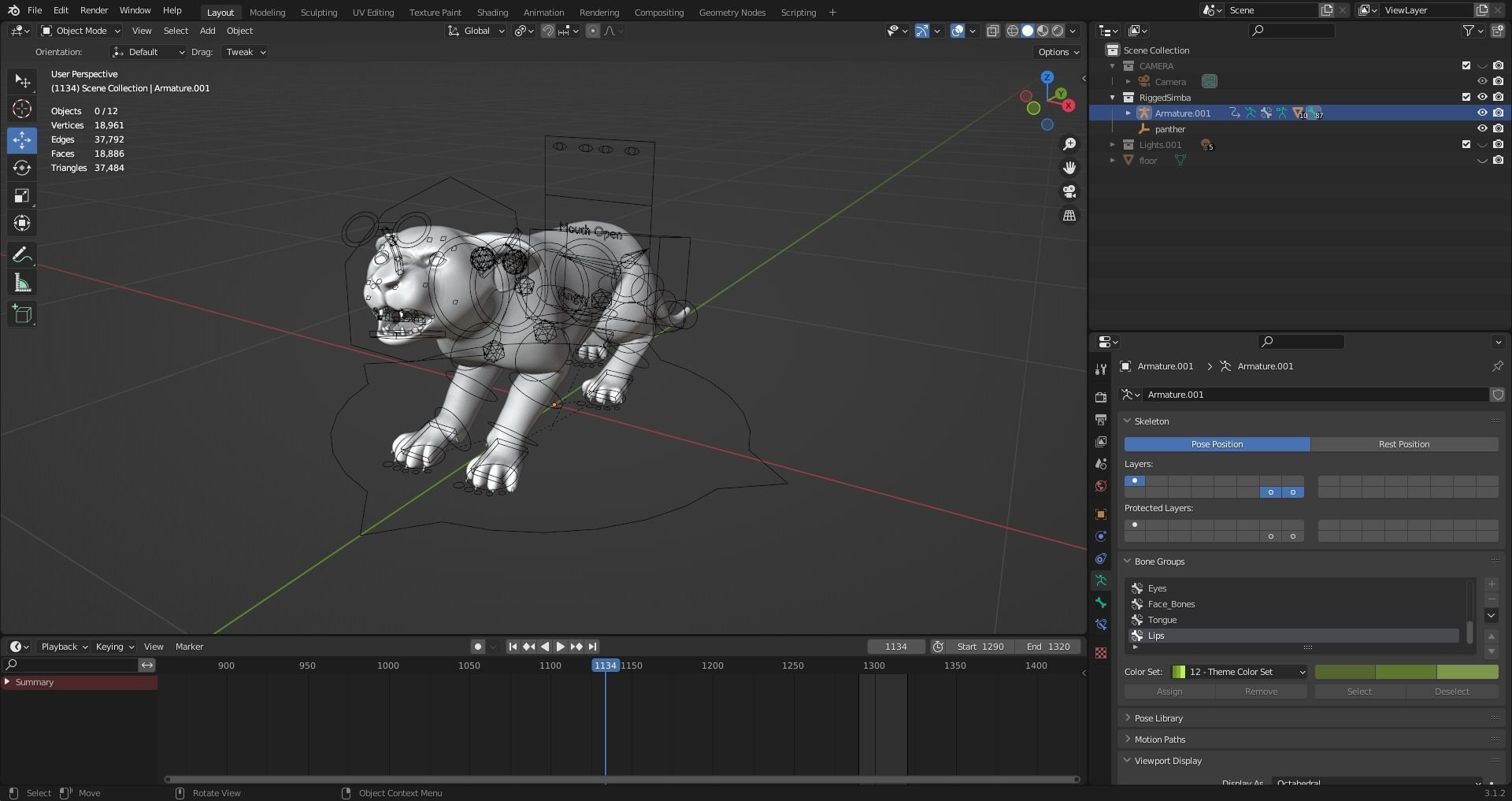
Task: Select the Add Cube tool
Action: click(22, 314)
